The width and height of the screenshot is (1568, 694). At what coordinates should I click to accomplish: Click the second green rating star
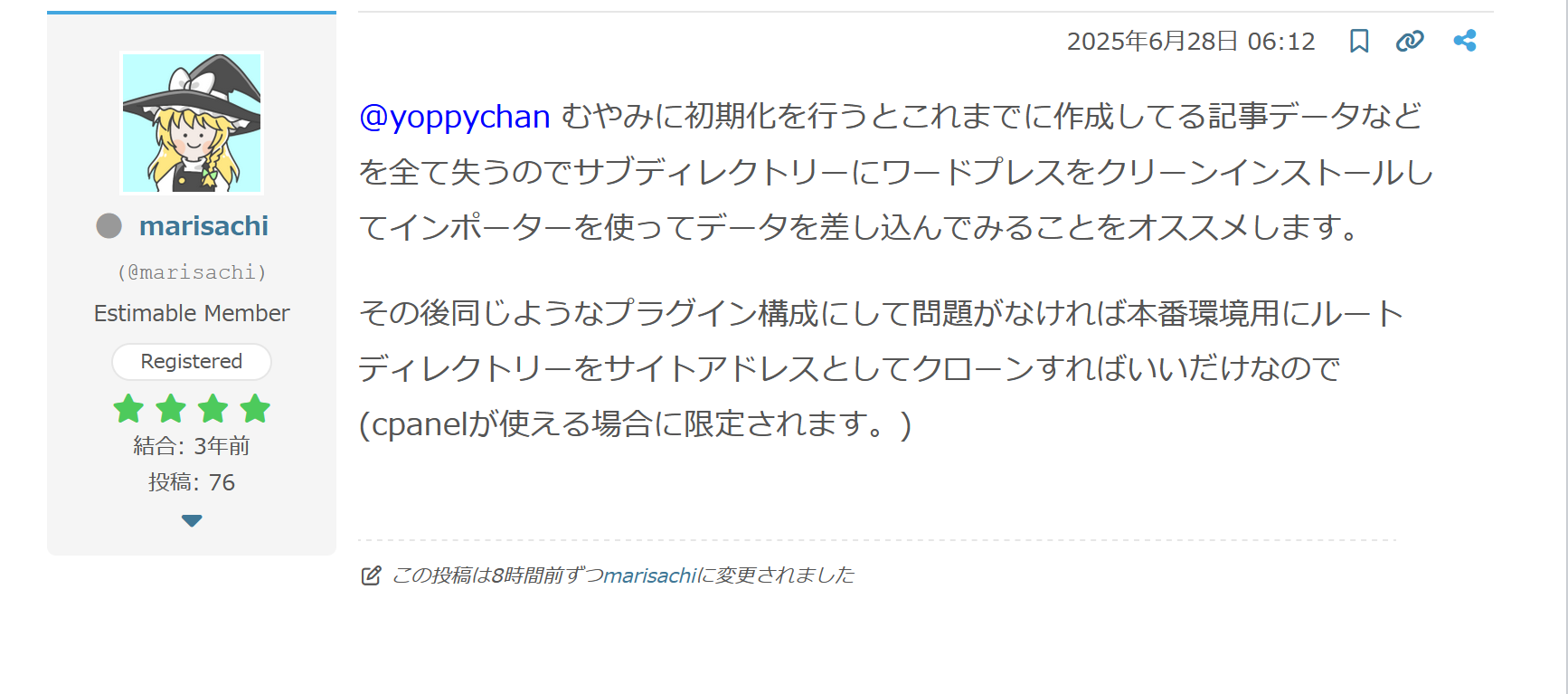pyautogui.click(x=171, y=409)
